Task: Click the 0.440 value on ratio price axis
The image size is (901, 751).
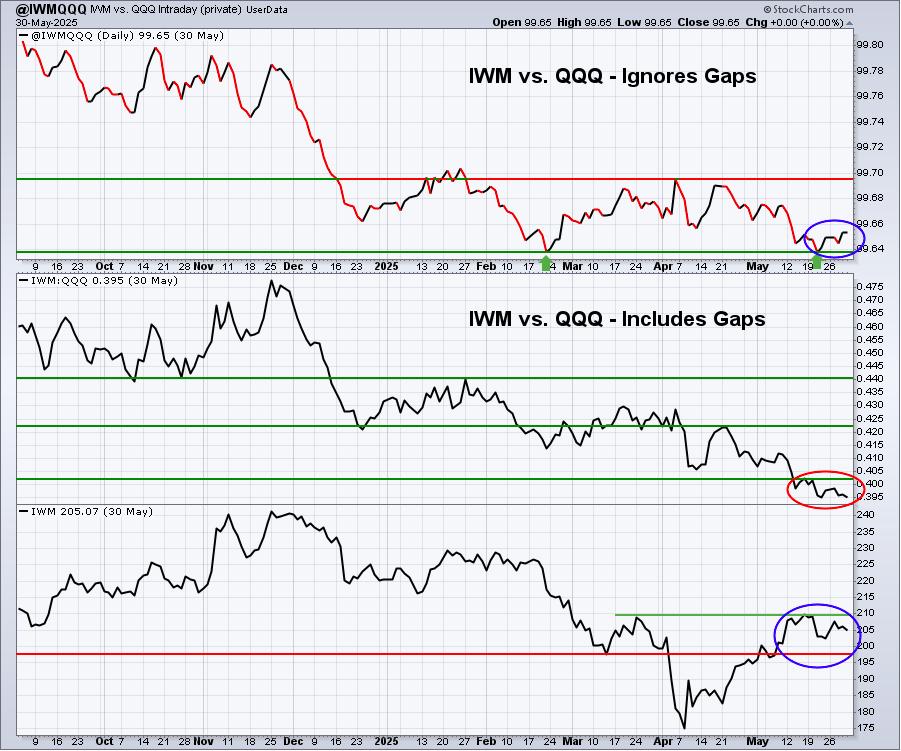Action: [871, 378]
